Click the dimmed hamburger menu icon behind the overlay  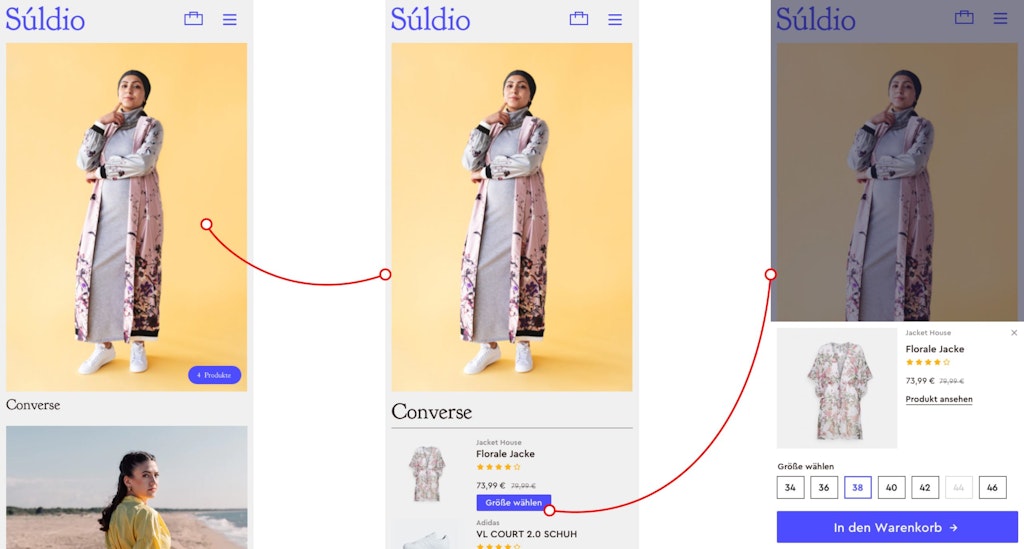[1000, 19]
